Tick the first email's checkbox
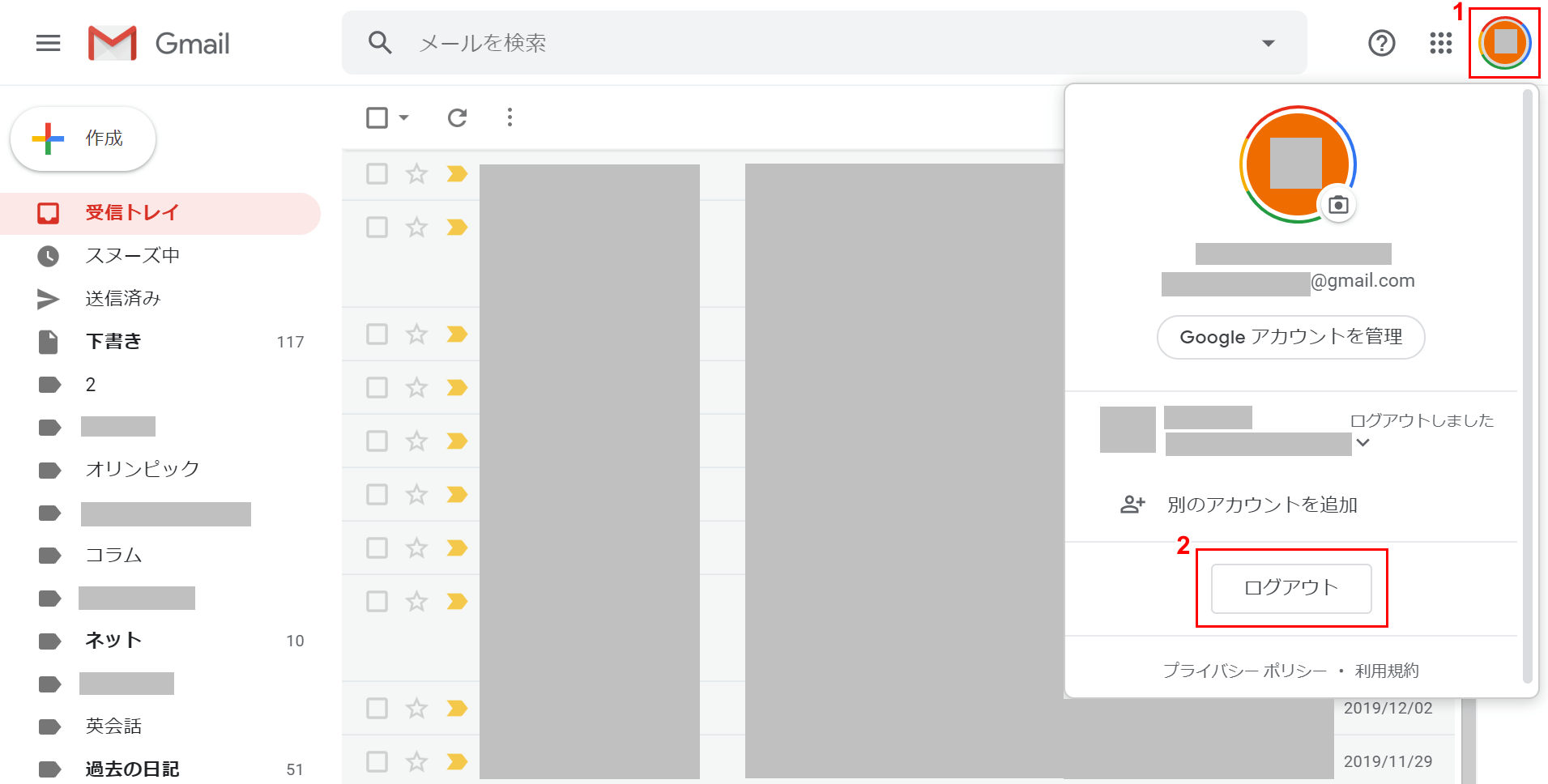The height and width of the screenshot is (784, 1548). [x=377, y=173]
